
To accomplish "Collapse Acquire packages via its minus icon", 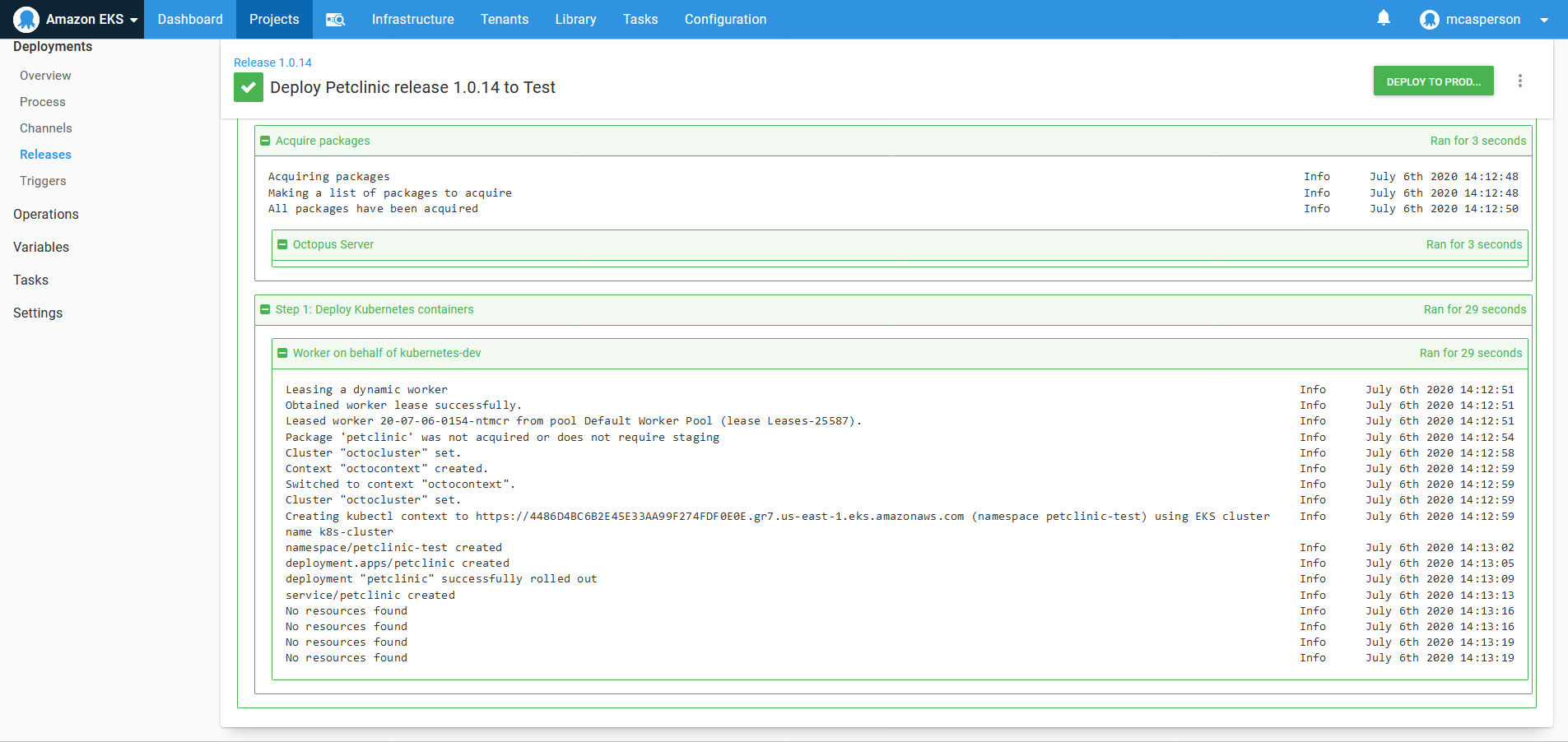I will (x=265, y=141).
